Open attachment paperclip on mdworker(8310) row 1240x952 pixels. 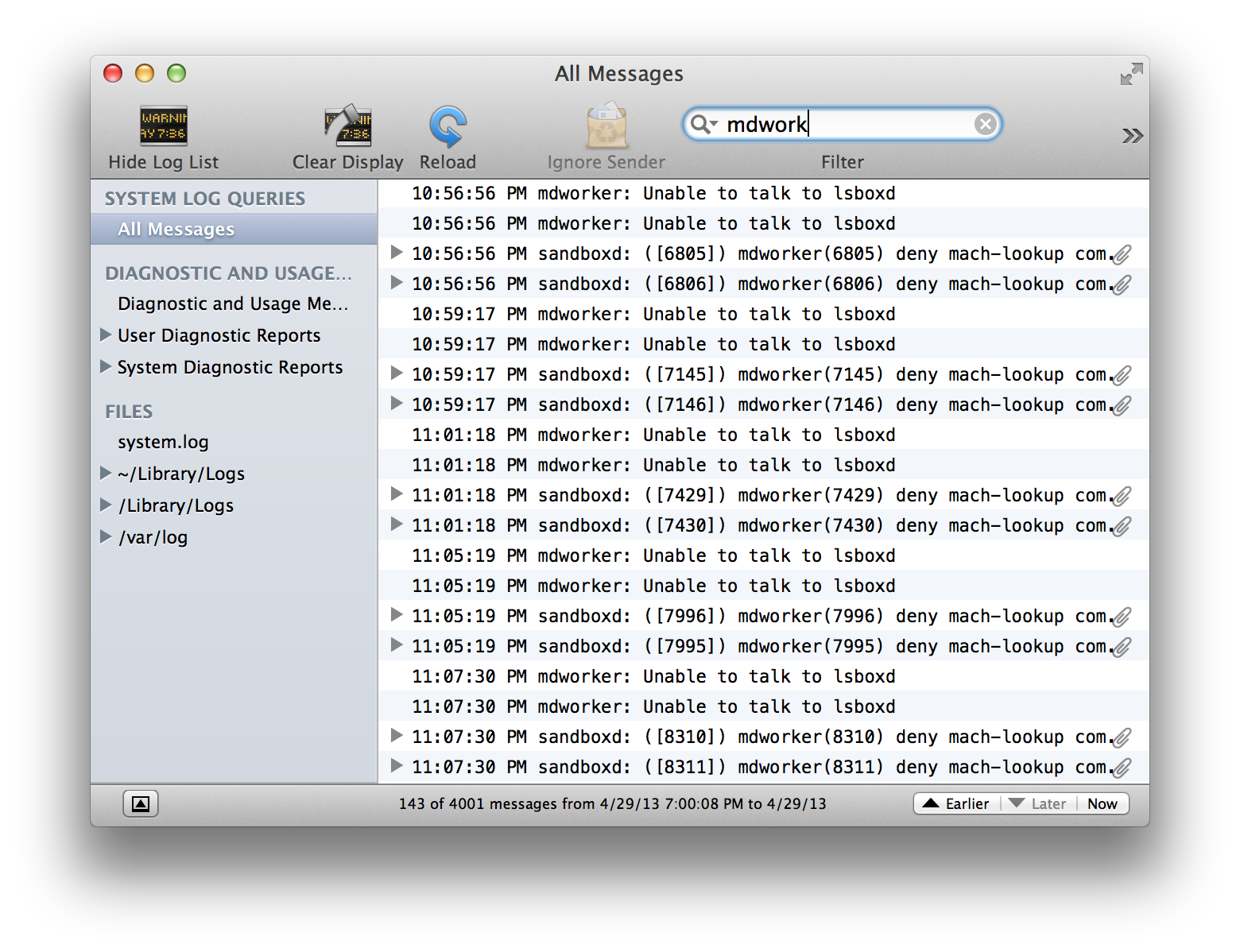1122,737
